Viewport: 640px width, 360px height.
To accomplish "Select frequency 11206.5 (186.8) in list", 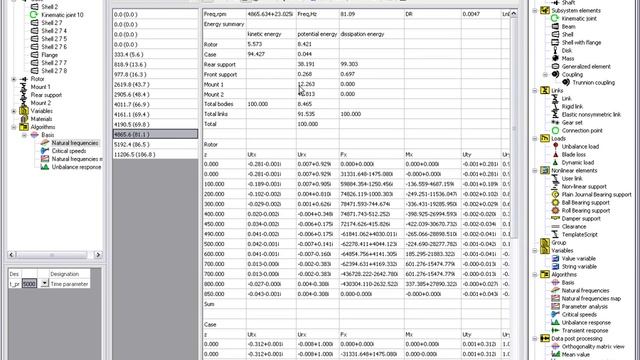I will [x=155, y=155].
